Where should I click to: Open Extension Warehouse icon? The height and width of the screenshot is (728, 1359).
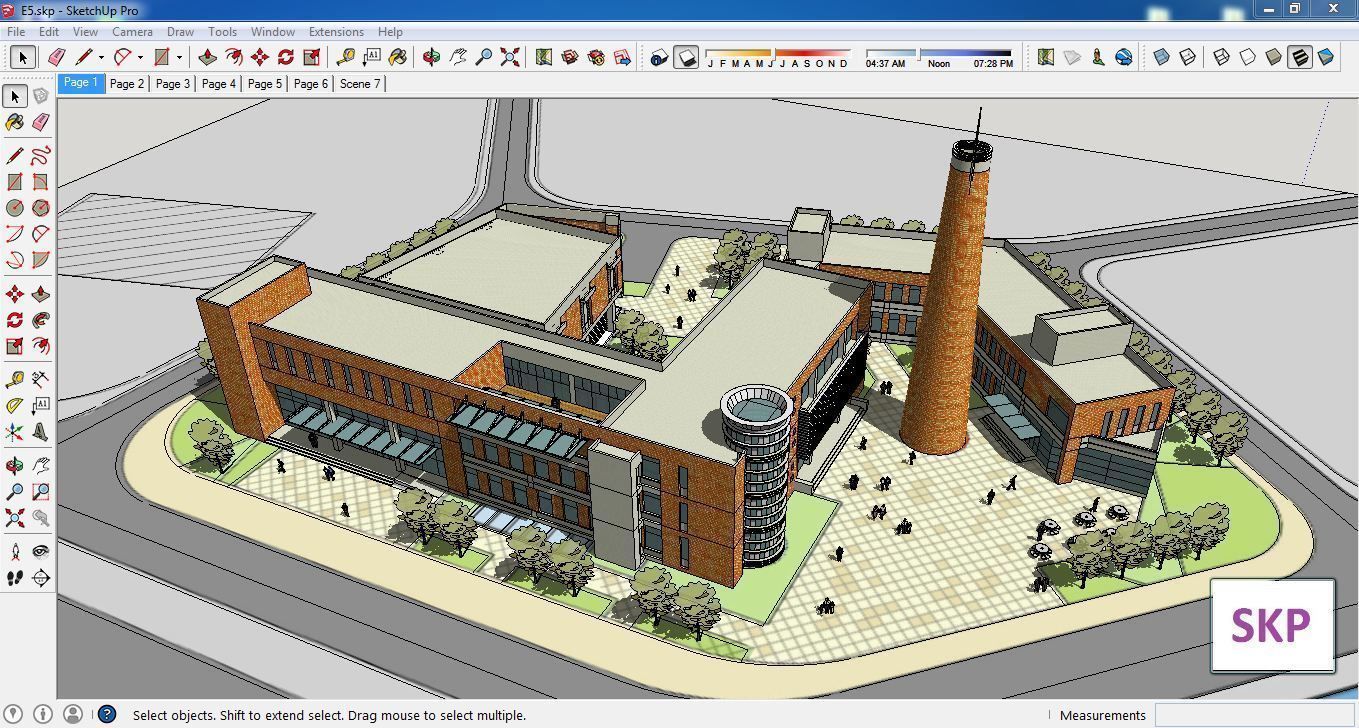coord(596,57)
